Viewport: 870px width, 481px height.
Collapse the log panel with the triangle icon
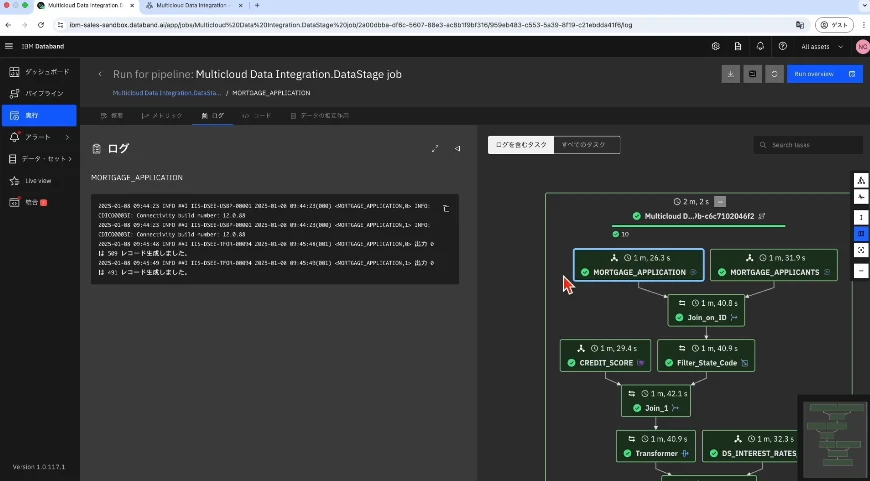(457, 148)
